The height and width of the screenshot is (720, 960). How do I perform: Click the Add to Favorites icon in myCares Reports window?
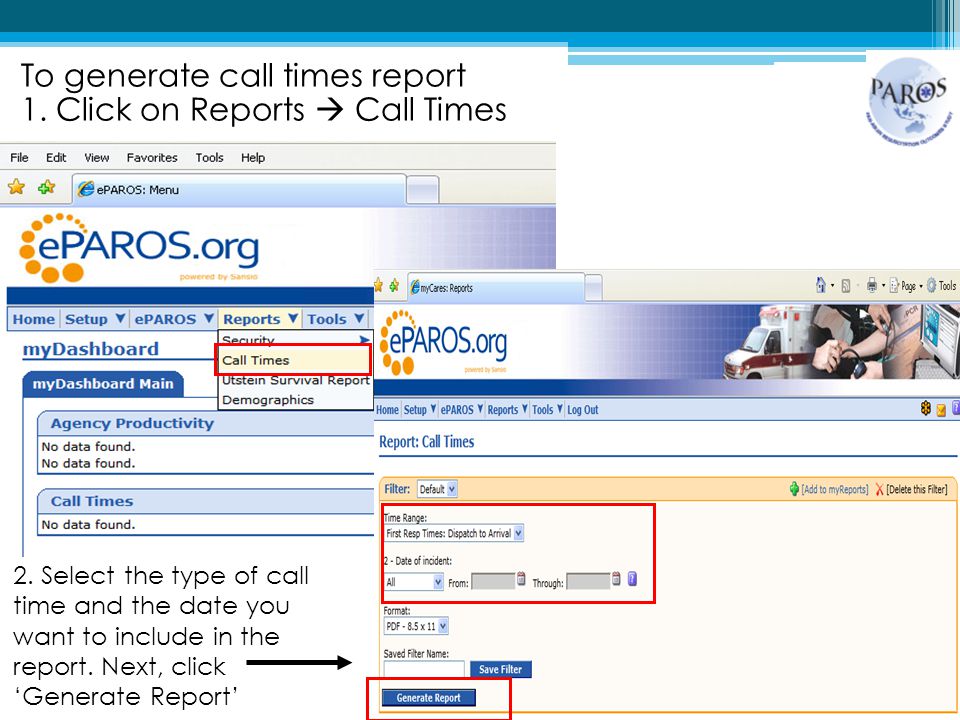394,285
